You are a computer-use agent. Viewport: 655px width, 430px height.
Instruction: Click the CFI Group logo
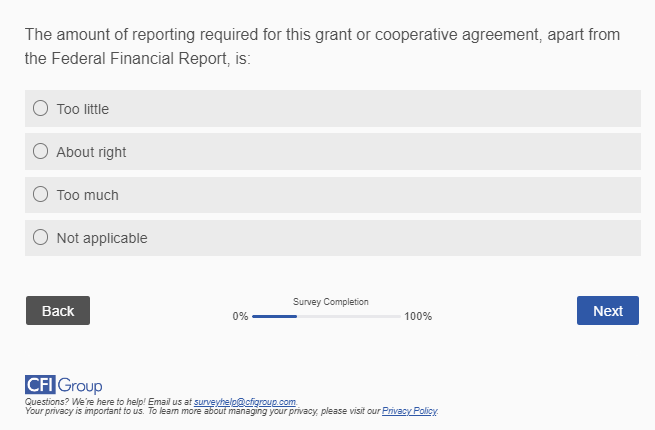point(63,385)
